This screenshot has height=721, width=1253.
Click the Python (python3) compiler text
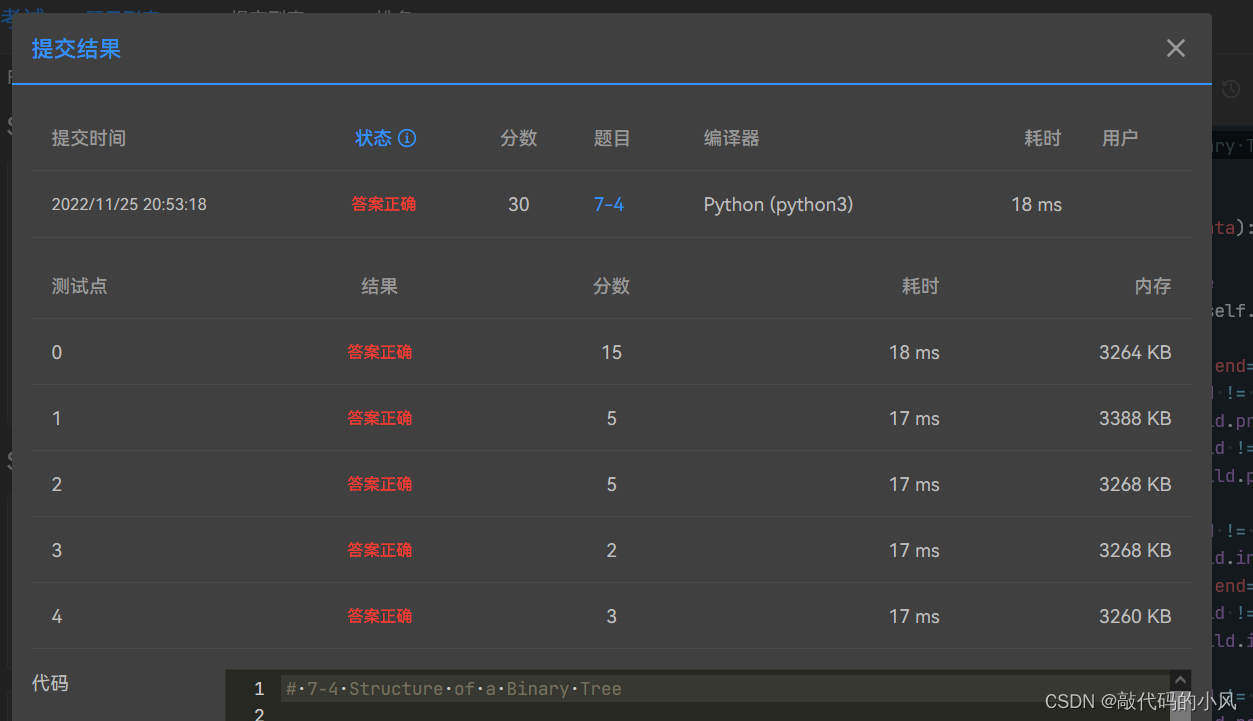[x=778, y=204]
